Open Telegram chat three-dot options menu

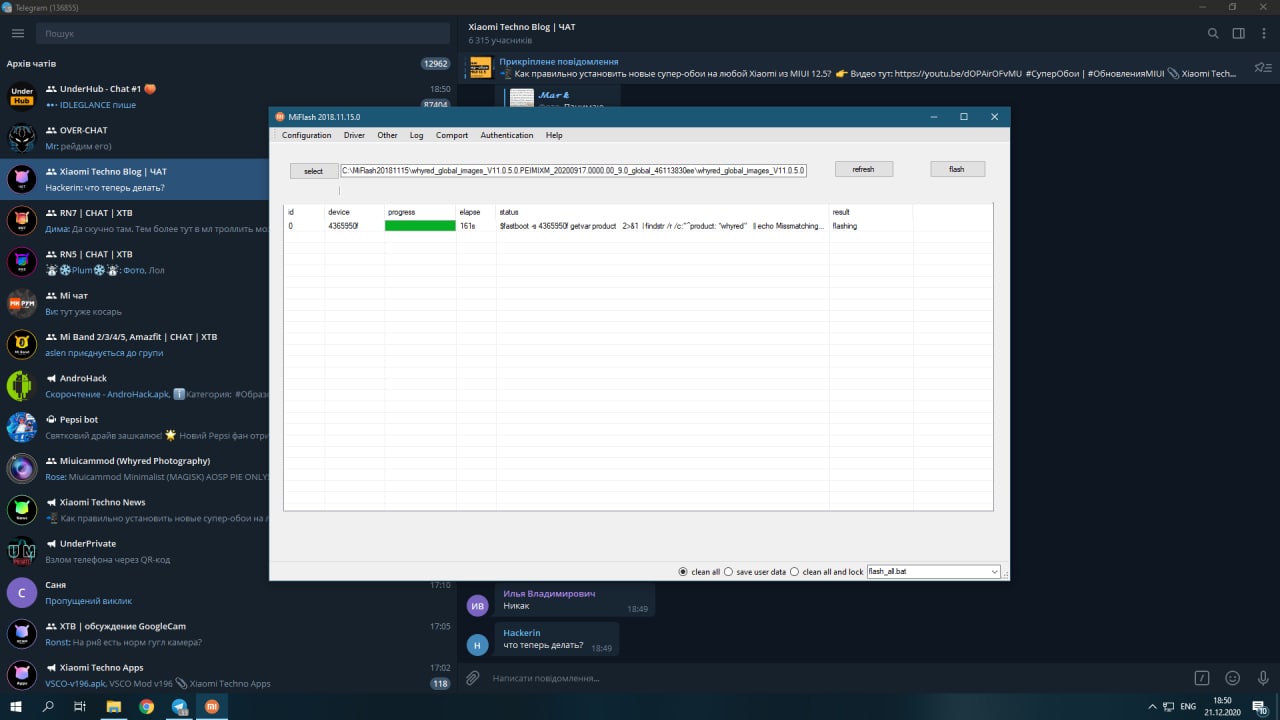point(1264,33)
